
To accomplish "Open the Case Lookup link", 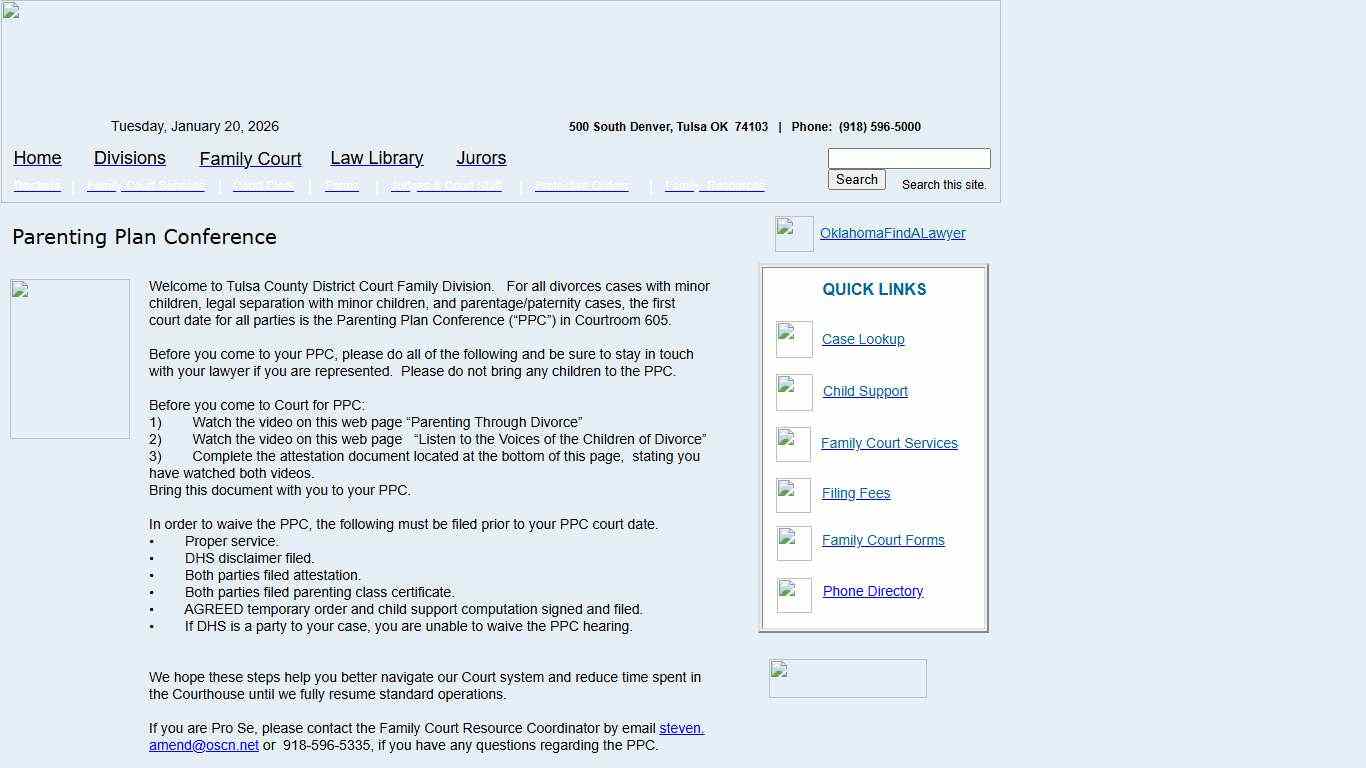I will (862, 339).
